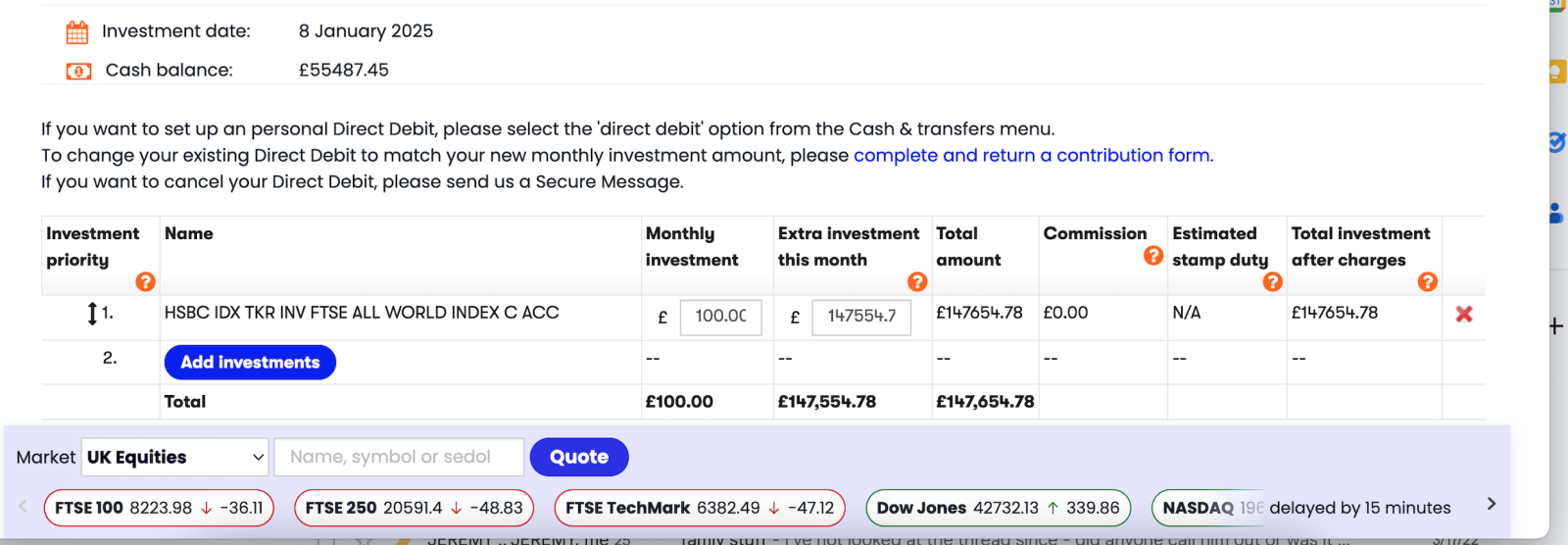Select the FTSE 100 index pill
This screenshot has width=1568, height=545.
159,508
